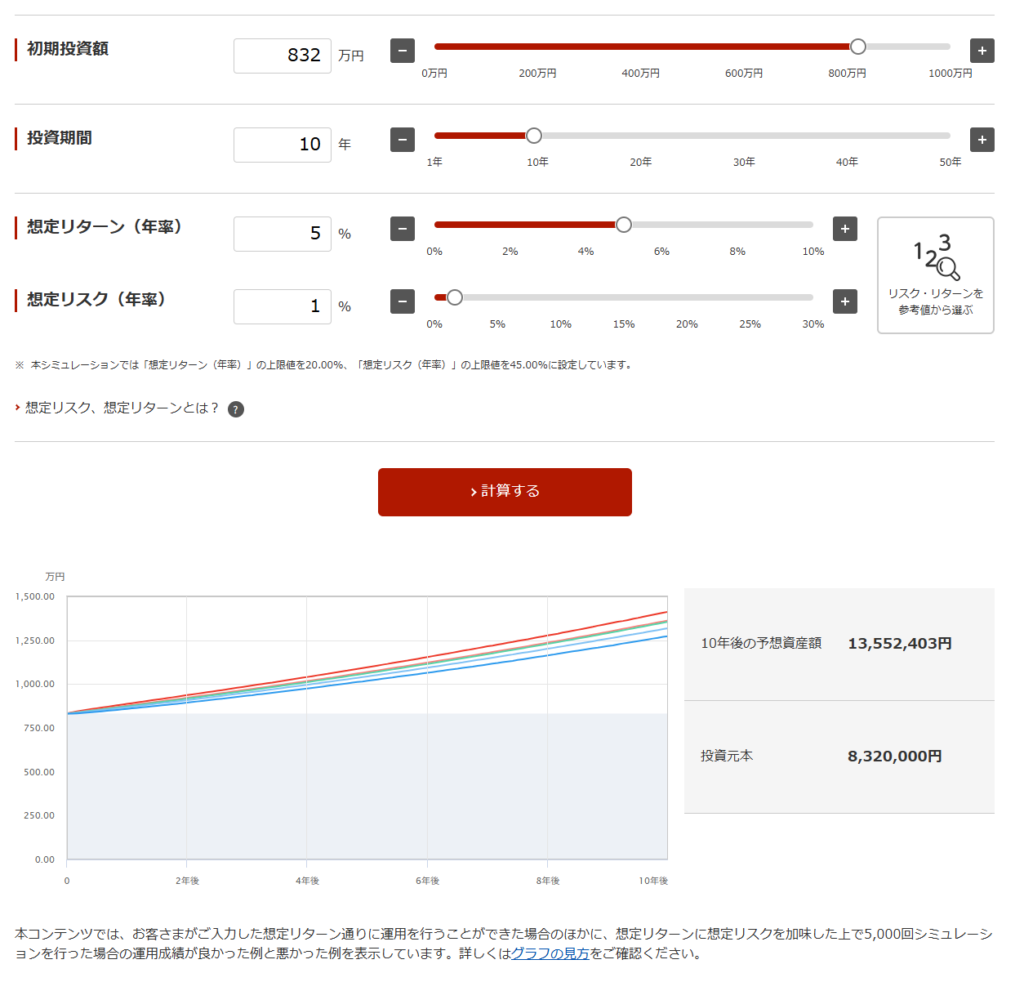1024x982 pixels.
Task: Click the 想定リターン slider handle
Action: click(624, 225)
